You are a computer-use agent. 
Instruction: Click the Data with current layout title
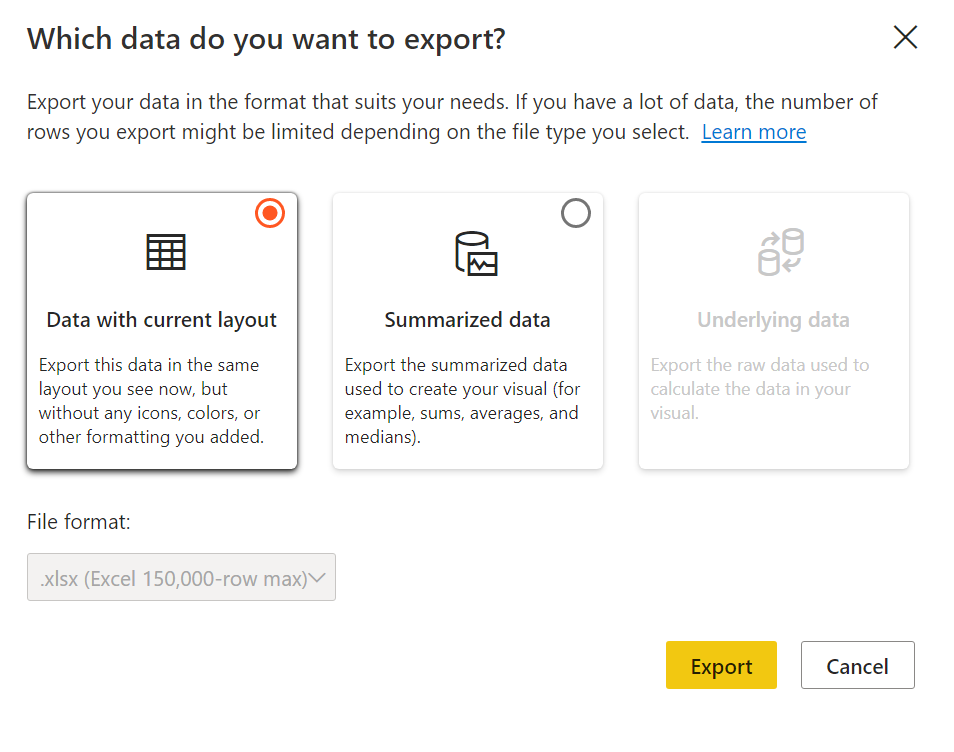(x=161, y=320)
